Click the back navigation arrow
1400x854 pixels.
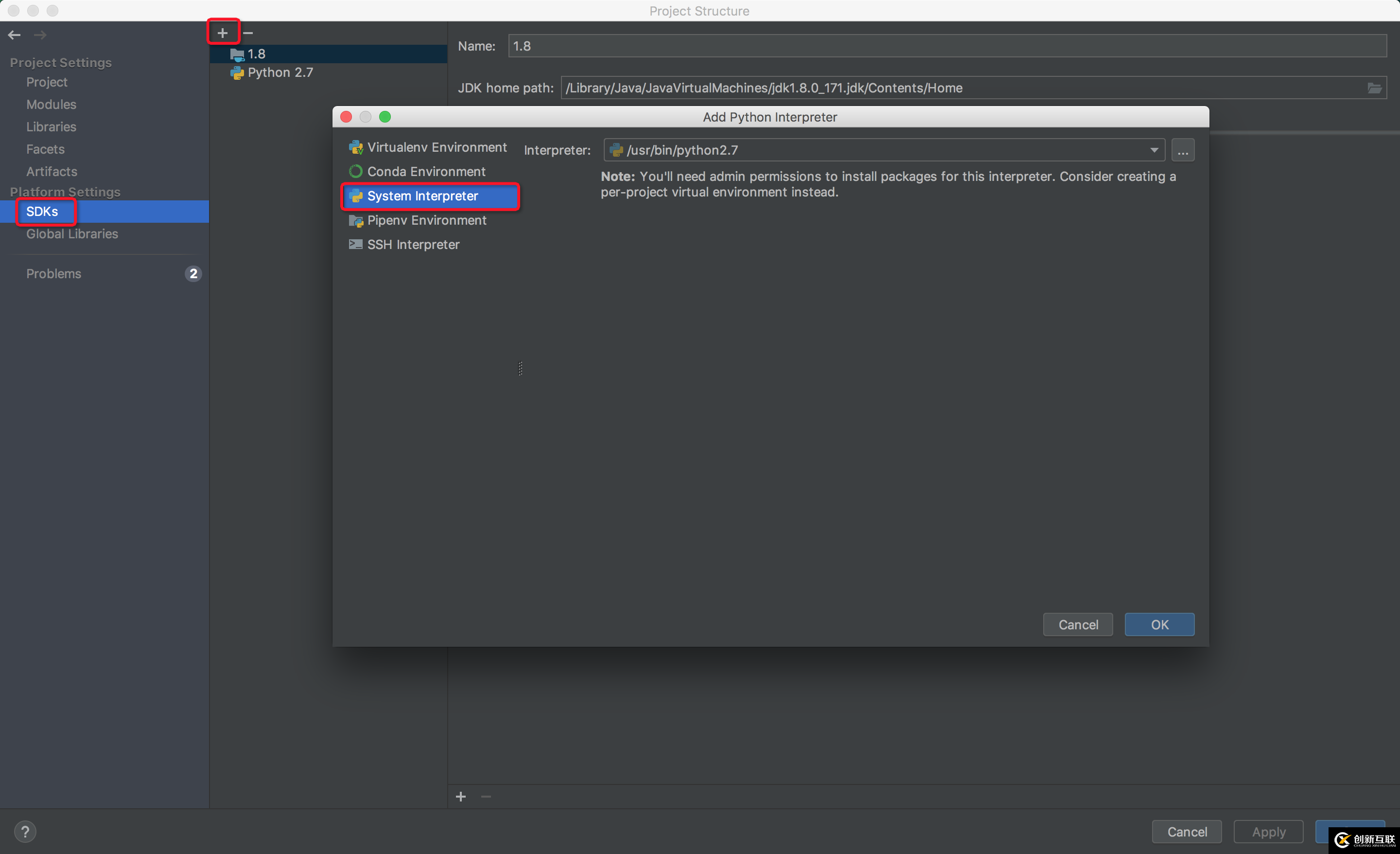tap(14, 35)
